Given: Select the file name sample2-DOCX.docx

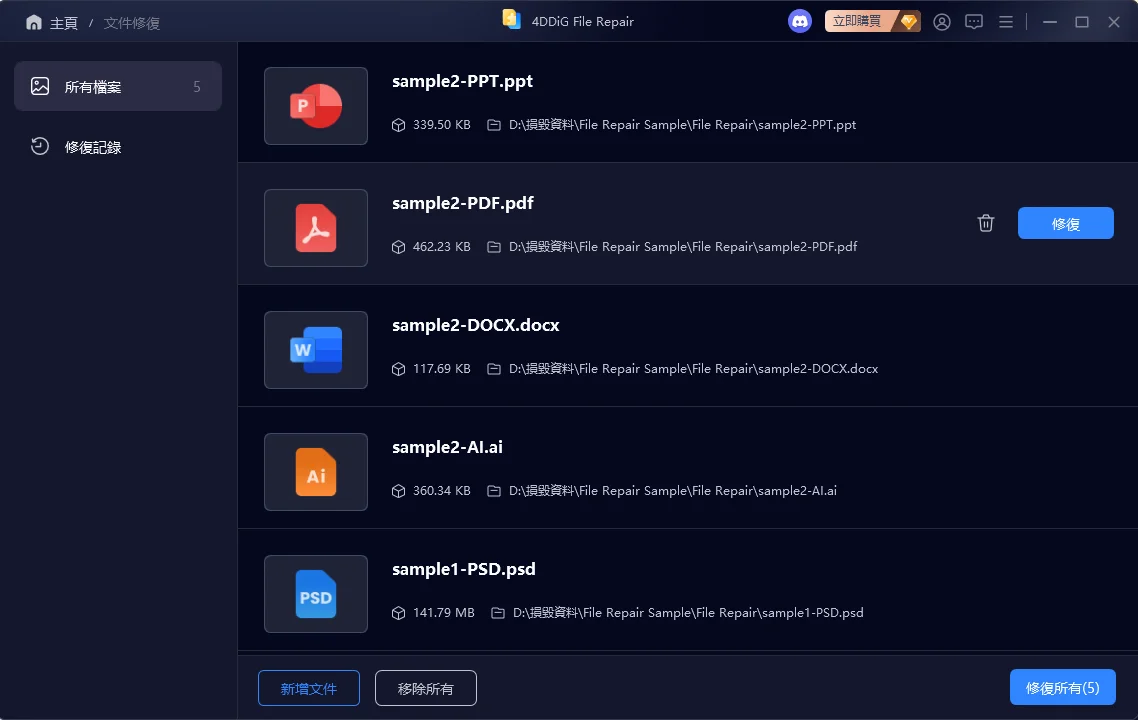Looking at the screenshot, I should [x=475, y=325].
